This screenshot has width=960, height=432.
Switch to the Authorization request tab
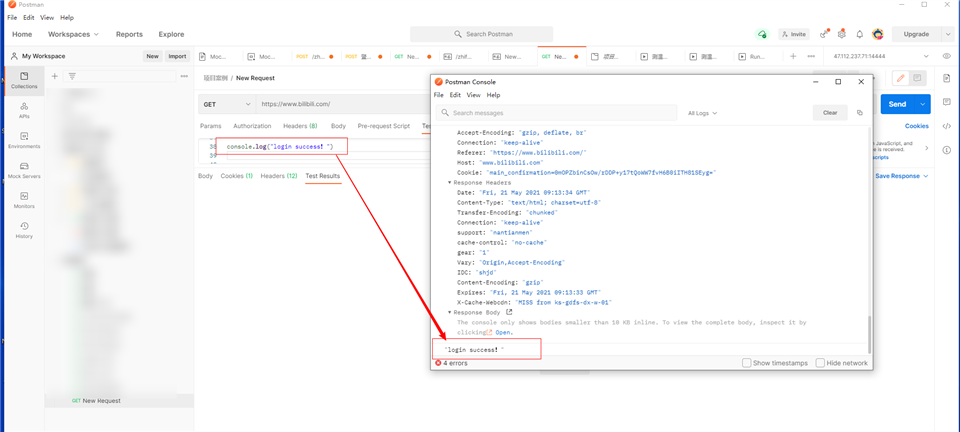pos(252,126)
